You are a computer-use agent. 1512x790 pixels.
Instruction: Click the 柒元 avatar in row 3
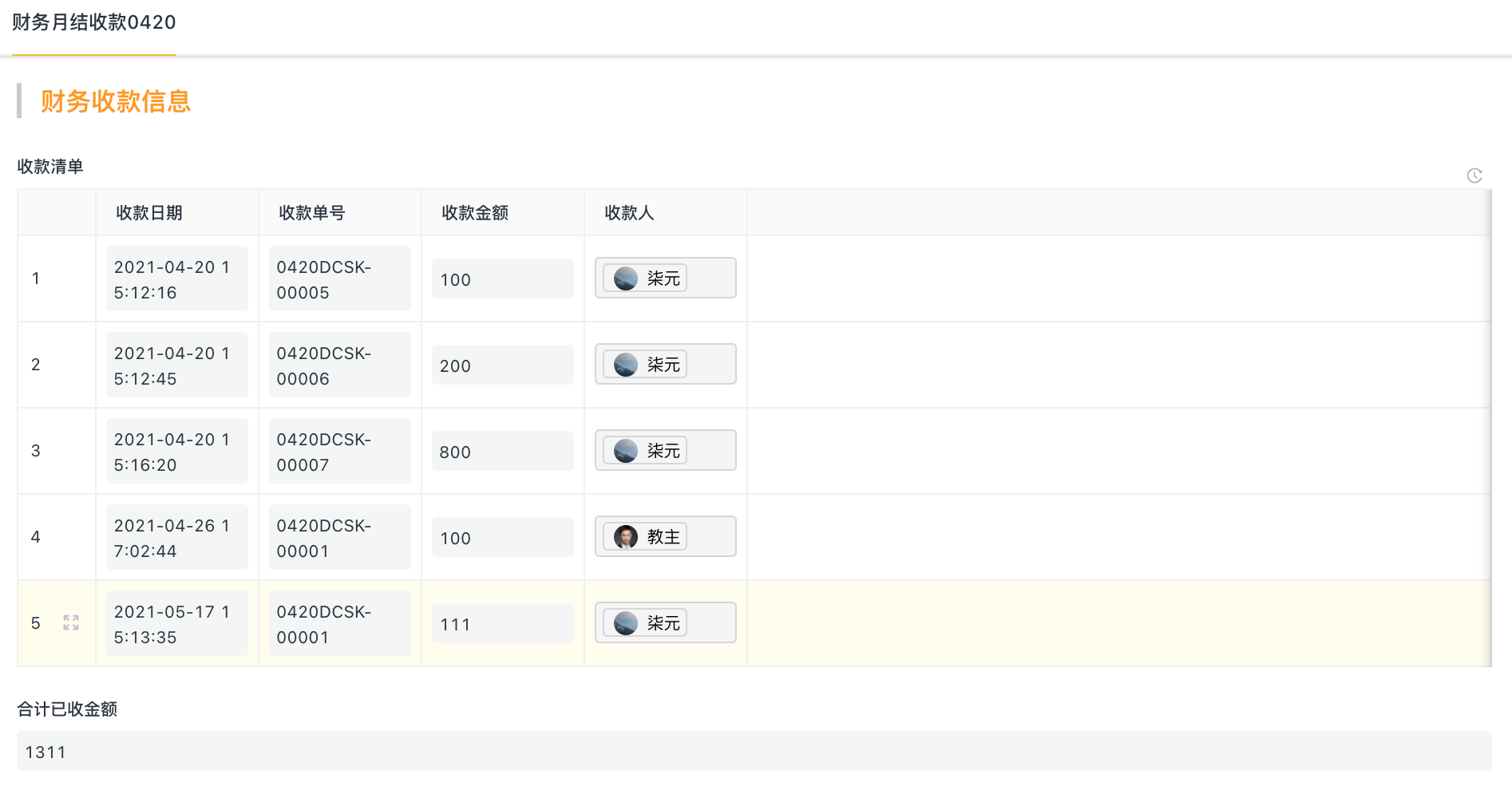(626, 451)
